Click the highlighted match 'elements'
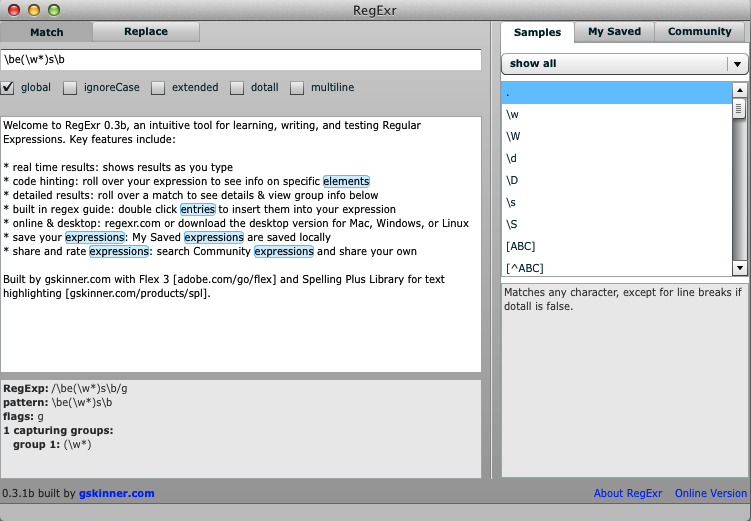 pyautogui.click(x=346, y=181)
